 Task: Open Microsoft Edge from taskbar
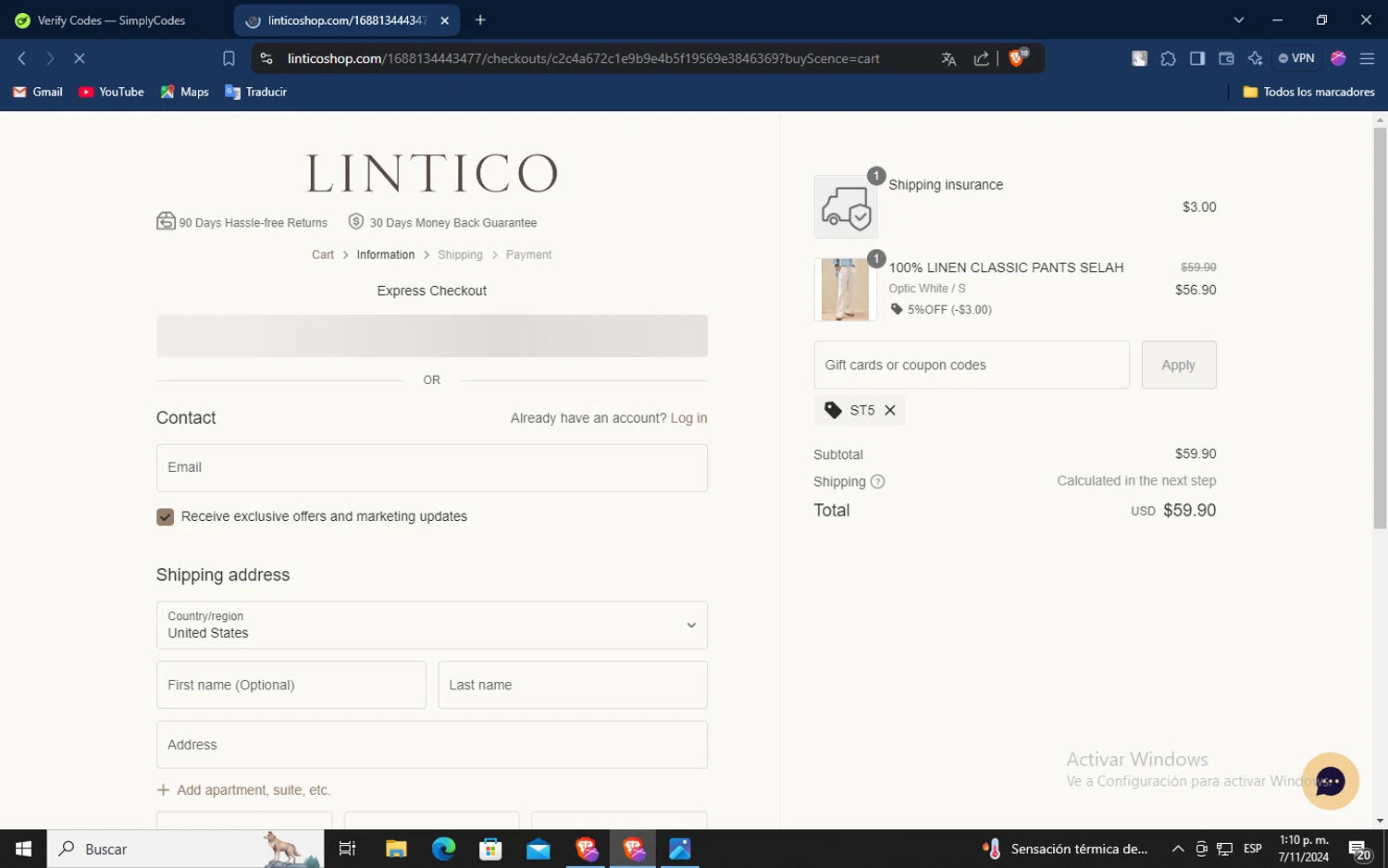coord(443,849)
